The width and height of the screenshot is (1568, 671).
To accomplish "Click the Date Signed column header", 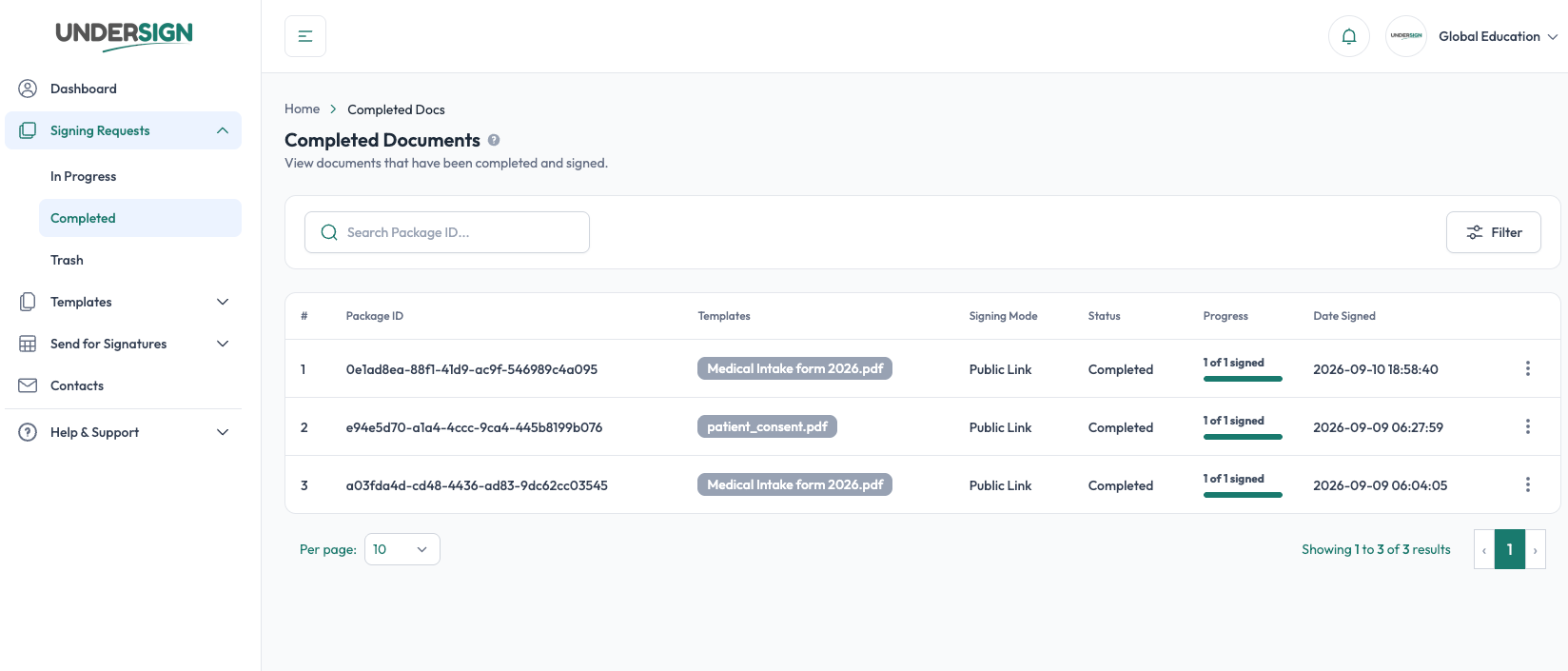I will [1344, 316].
